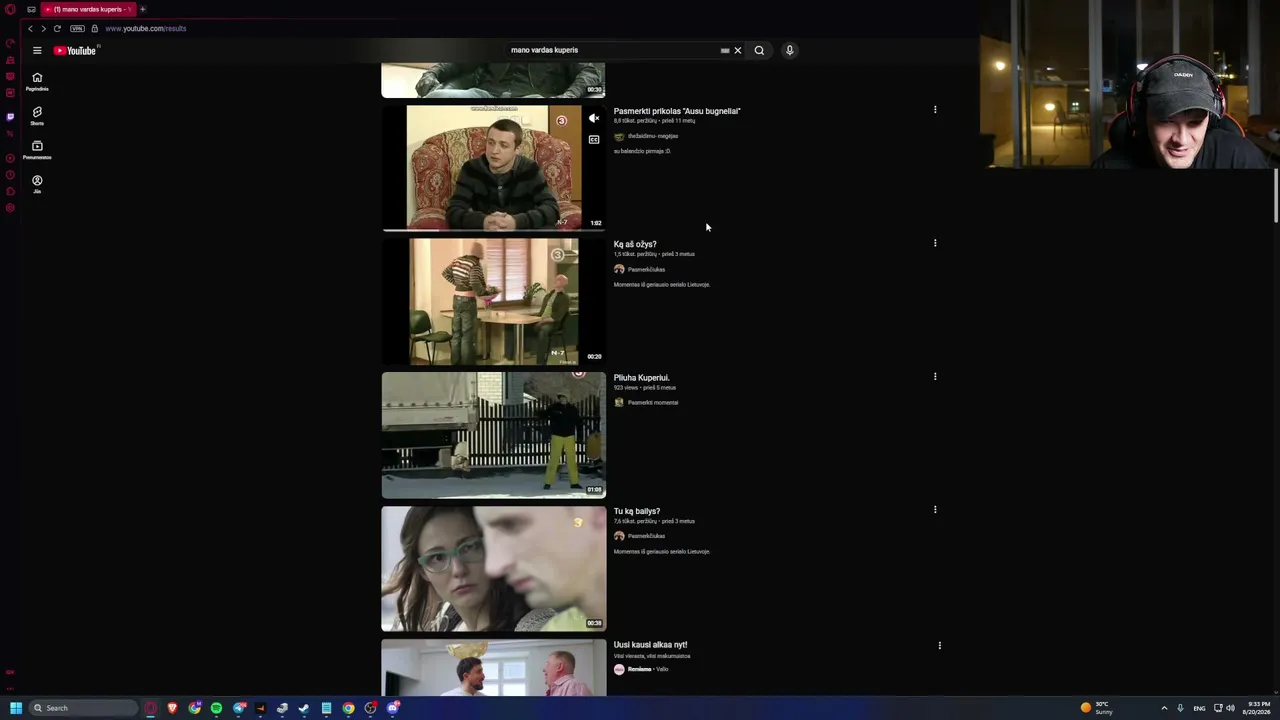1280x720 pixels.
Task: Open Discord from the taskbar
Action: pos(393,708)
